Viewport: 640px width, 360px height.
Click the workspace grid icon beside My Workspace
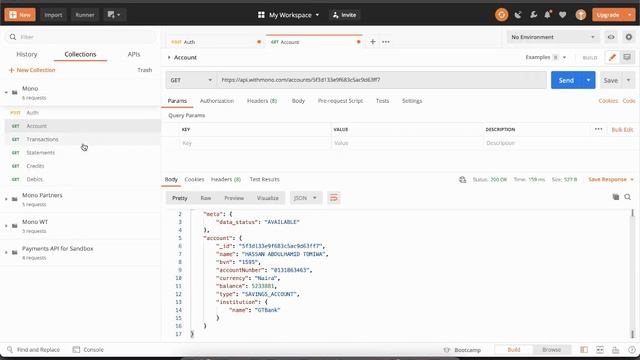261,15
